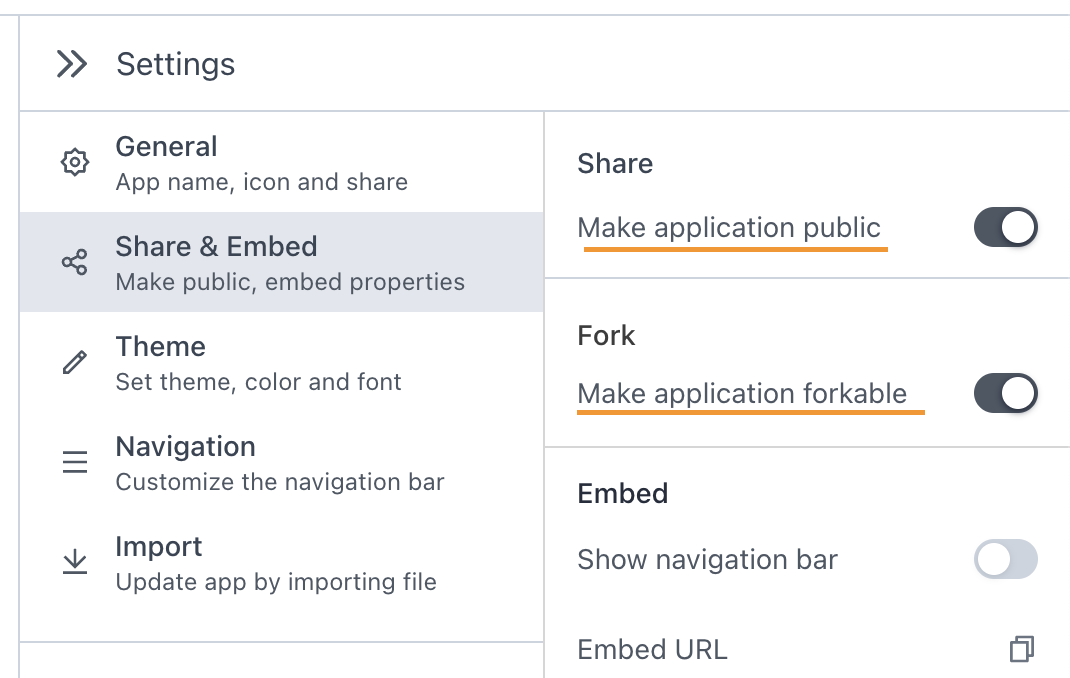Click the Embed URL label
The width and height of the screenshot is (1070, 678).
tap(652, 649)
